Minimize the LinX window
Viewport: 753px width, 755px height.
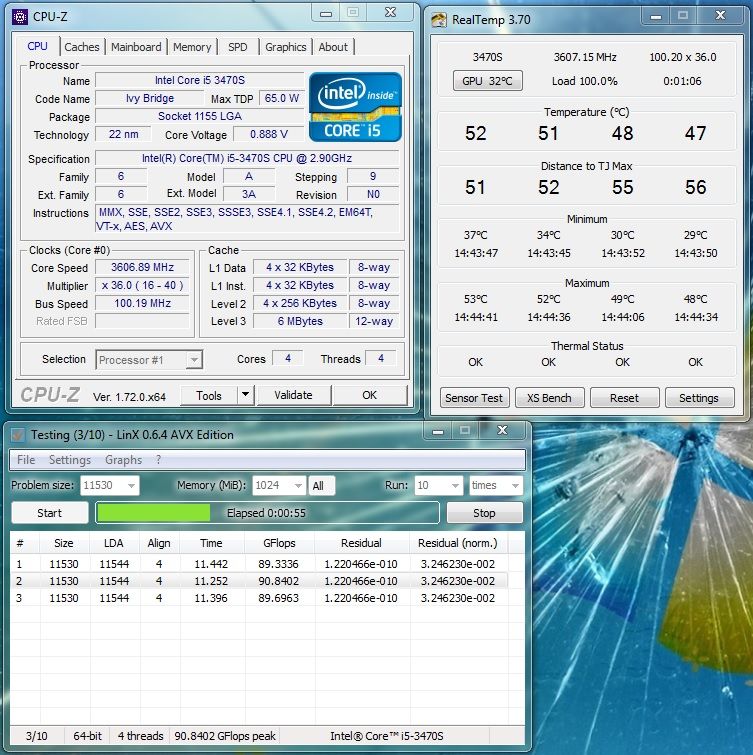[x=438, y=430]
